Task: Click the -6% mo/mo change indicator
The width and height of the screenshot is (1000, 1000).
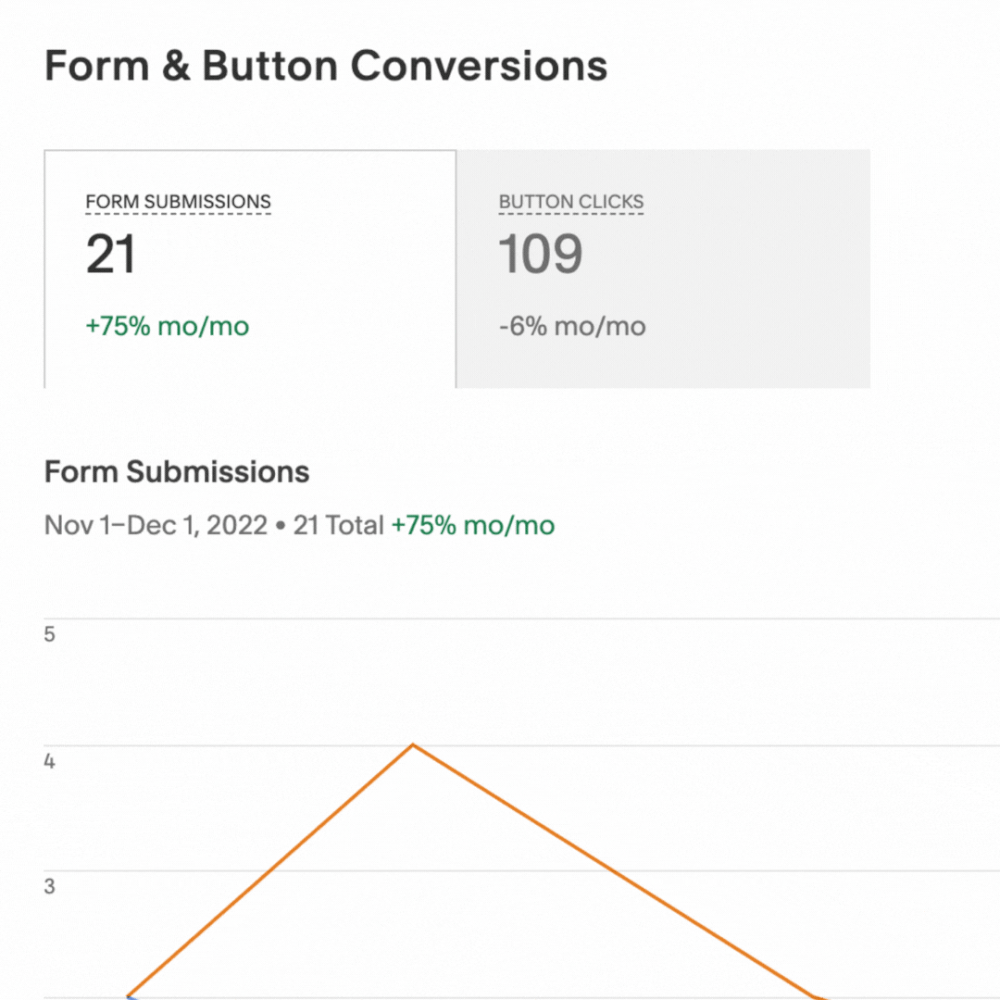Action: pos(571,326)
